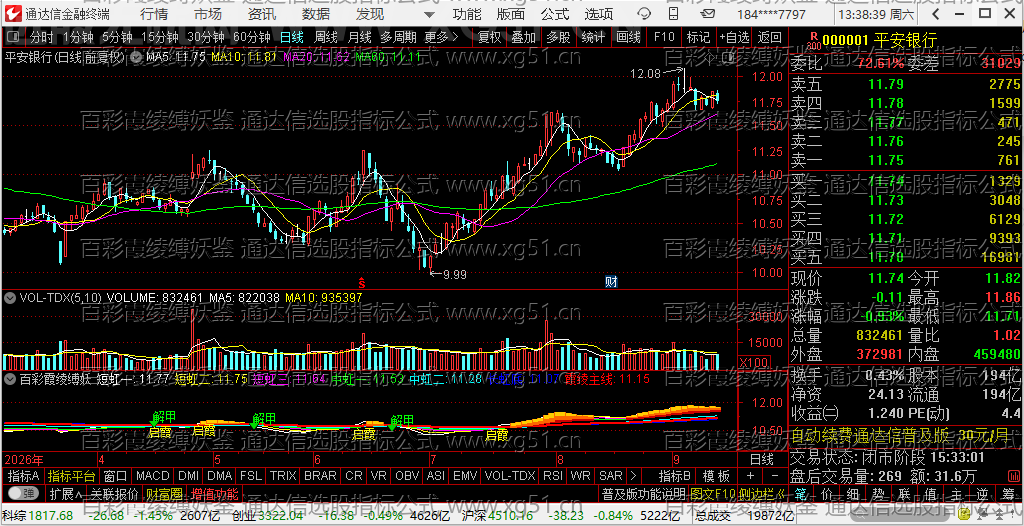Open the 指标平台 tab
This screenshot has height=526, width=1024.
pyautogui.click(x=72, y=476)
